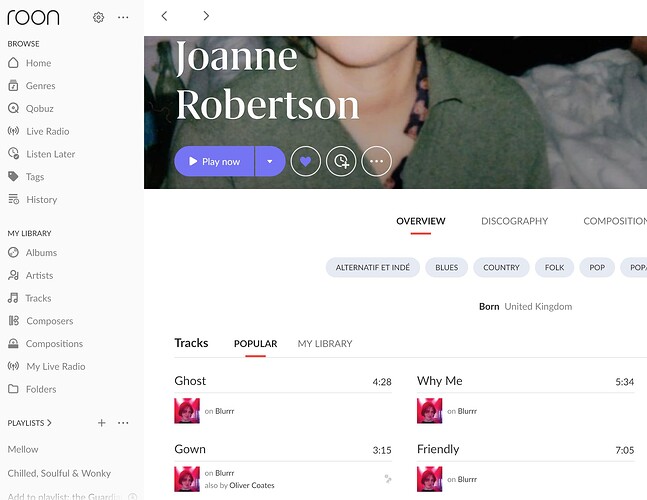Open the Playlists three-dots menu
This screenshot has height=500, width=647.
(123, 423)
